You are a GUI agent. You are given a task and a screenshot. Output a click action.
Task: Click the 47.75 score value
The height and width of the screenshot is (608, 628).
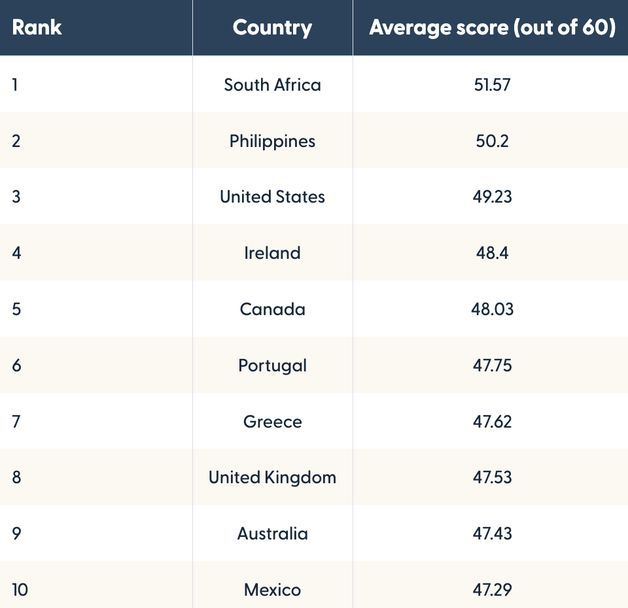pyautogui.click(x=492, y=365)
